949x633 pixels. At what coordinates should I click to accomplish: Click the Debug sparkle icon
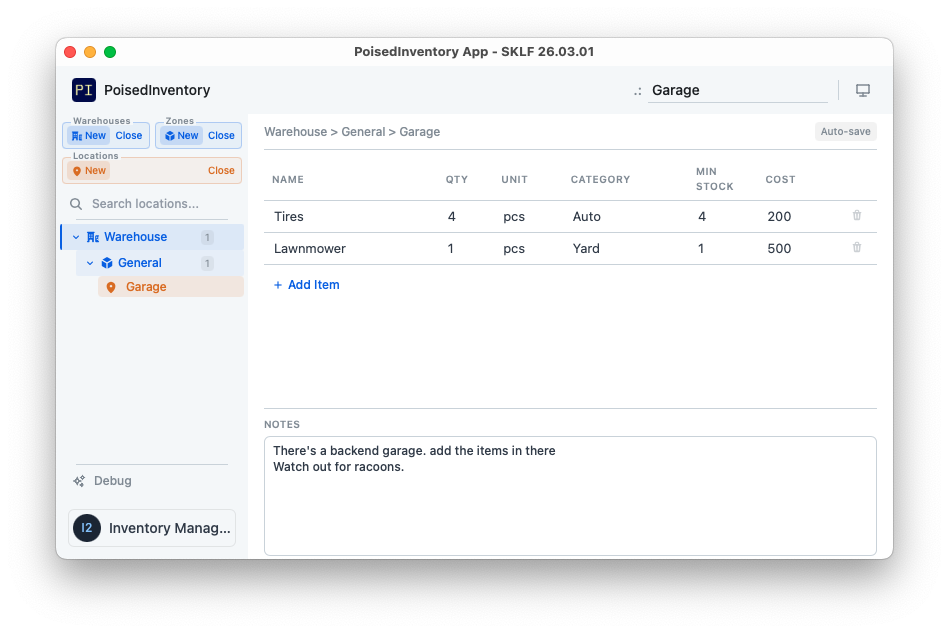click(79, 481)
